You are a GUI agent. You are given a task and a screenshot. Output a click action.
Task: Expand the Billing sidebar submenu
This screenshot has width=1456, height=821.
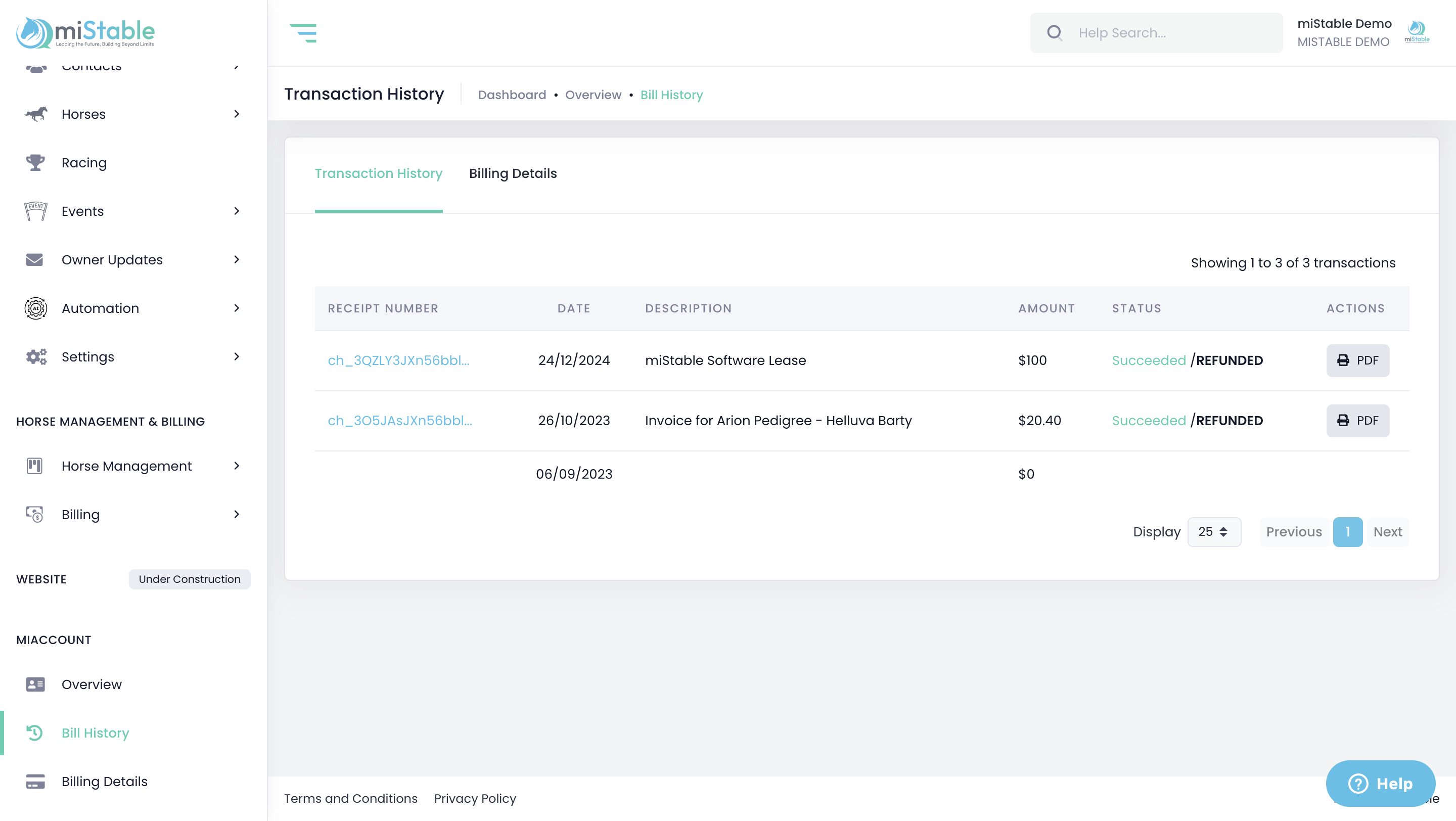236,515
